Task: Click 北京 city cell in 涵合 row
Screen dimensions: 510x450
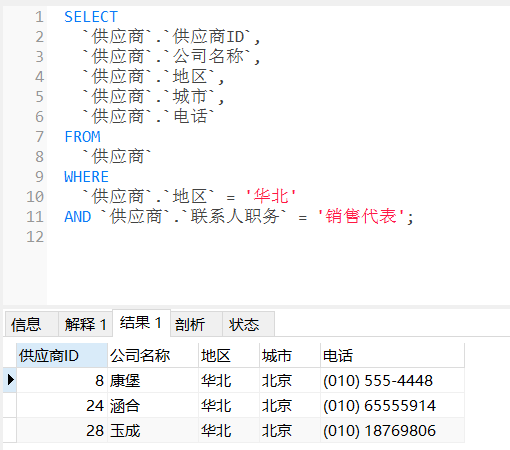Action: pyautogui.click(x=290, y=405)
